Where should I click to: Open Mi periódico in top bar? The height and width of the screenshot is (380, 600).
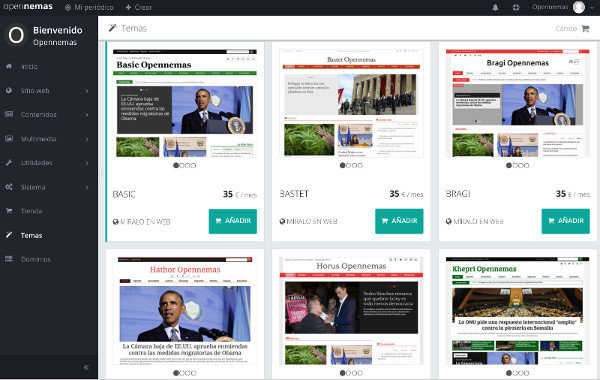(x=89, y=7)
